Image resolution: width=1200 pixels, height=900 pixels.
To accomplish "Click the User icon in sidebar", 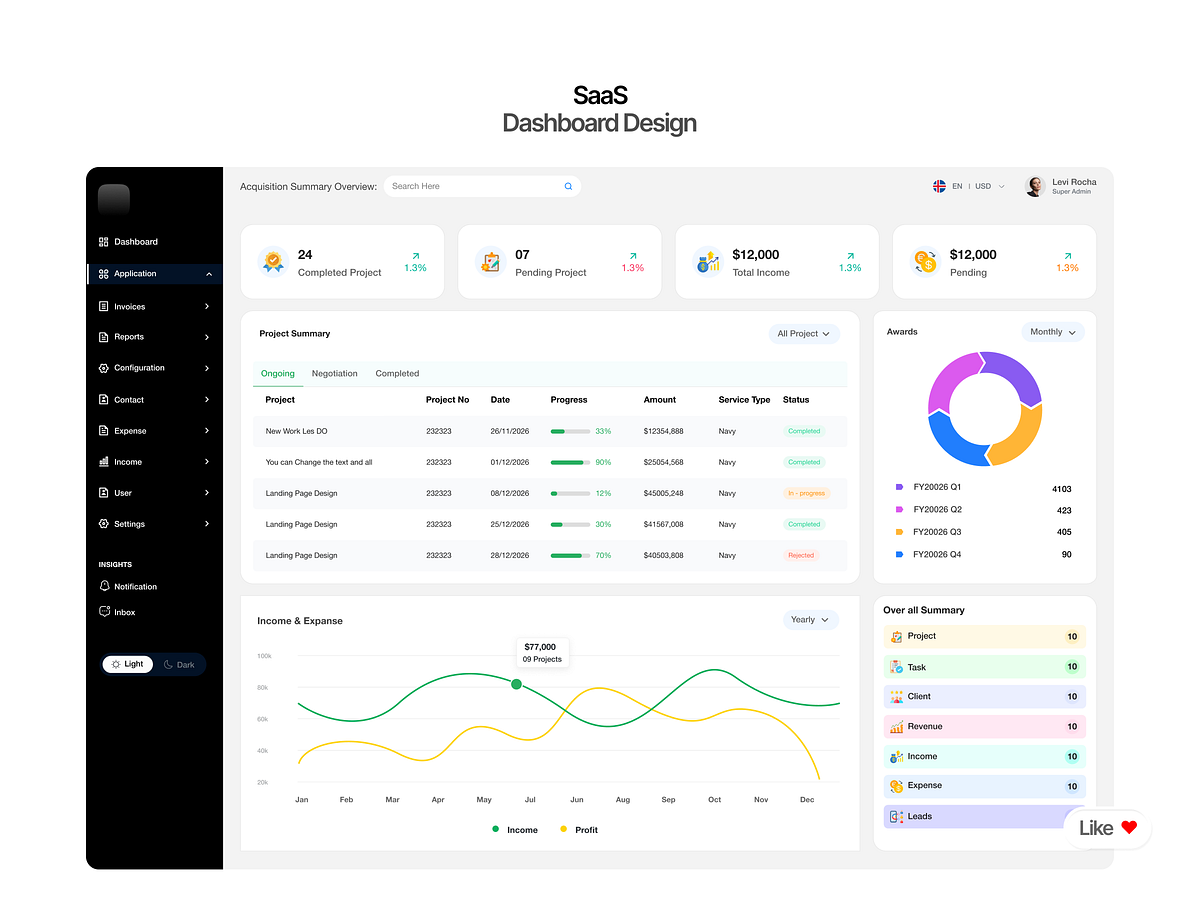I will 103,493.
